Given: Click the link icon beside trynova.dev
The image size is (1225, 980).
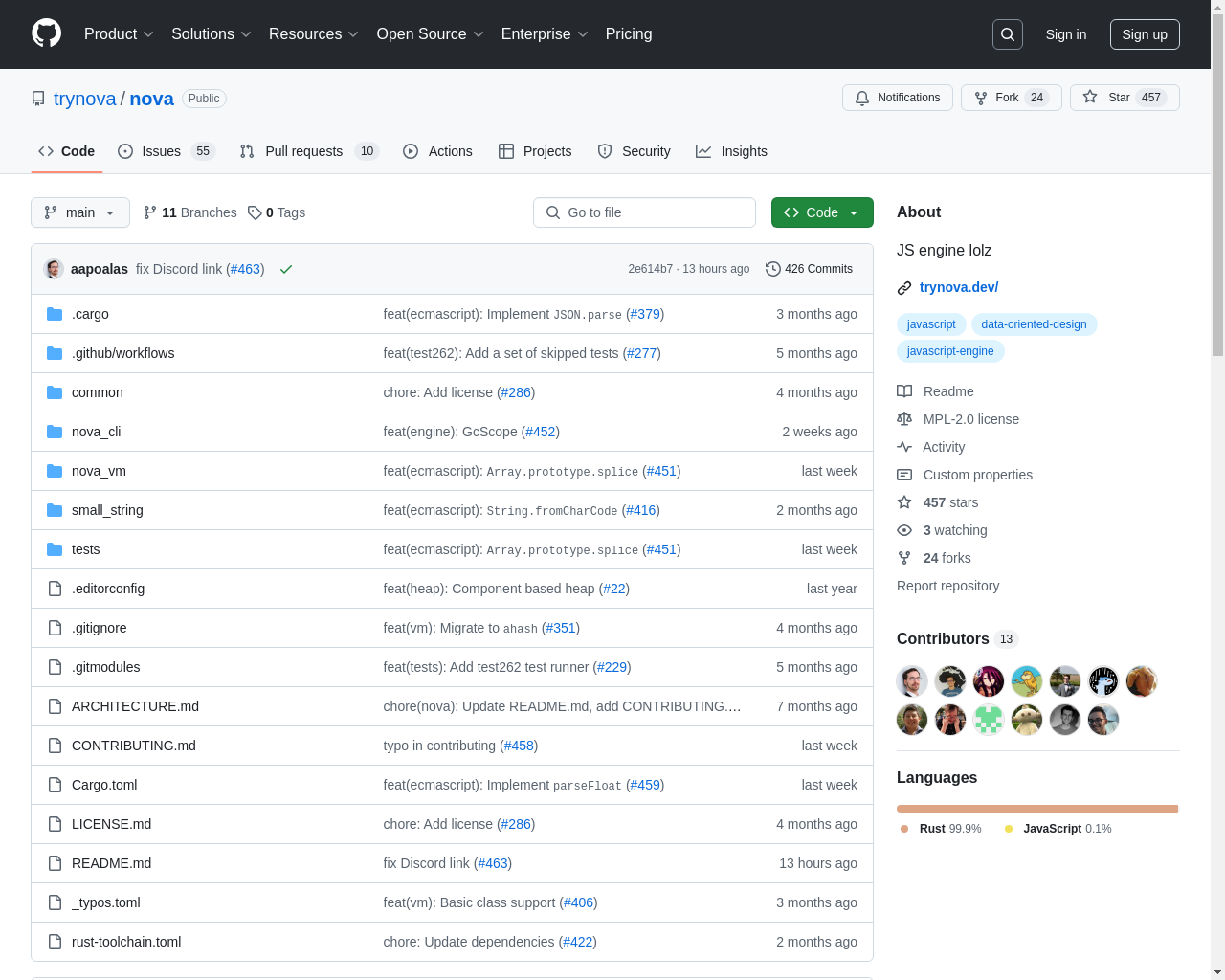Looking at the screenshot, I should [904, 287].
